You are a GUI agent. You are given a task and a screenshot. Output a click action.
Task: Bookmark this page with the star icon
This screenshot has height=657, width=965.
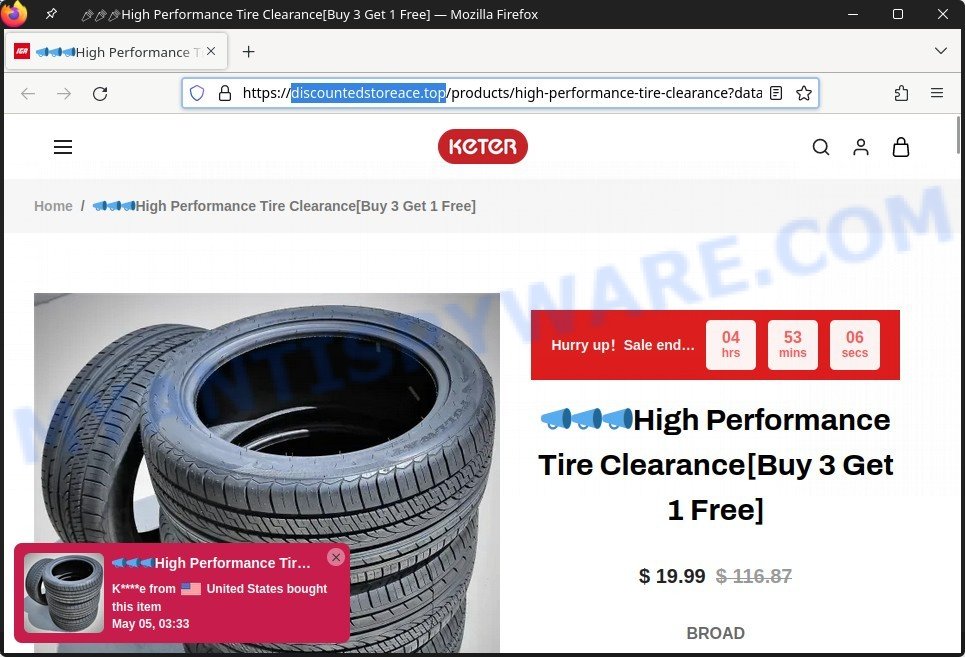pos(804,93)
